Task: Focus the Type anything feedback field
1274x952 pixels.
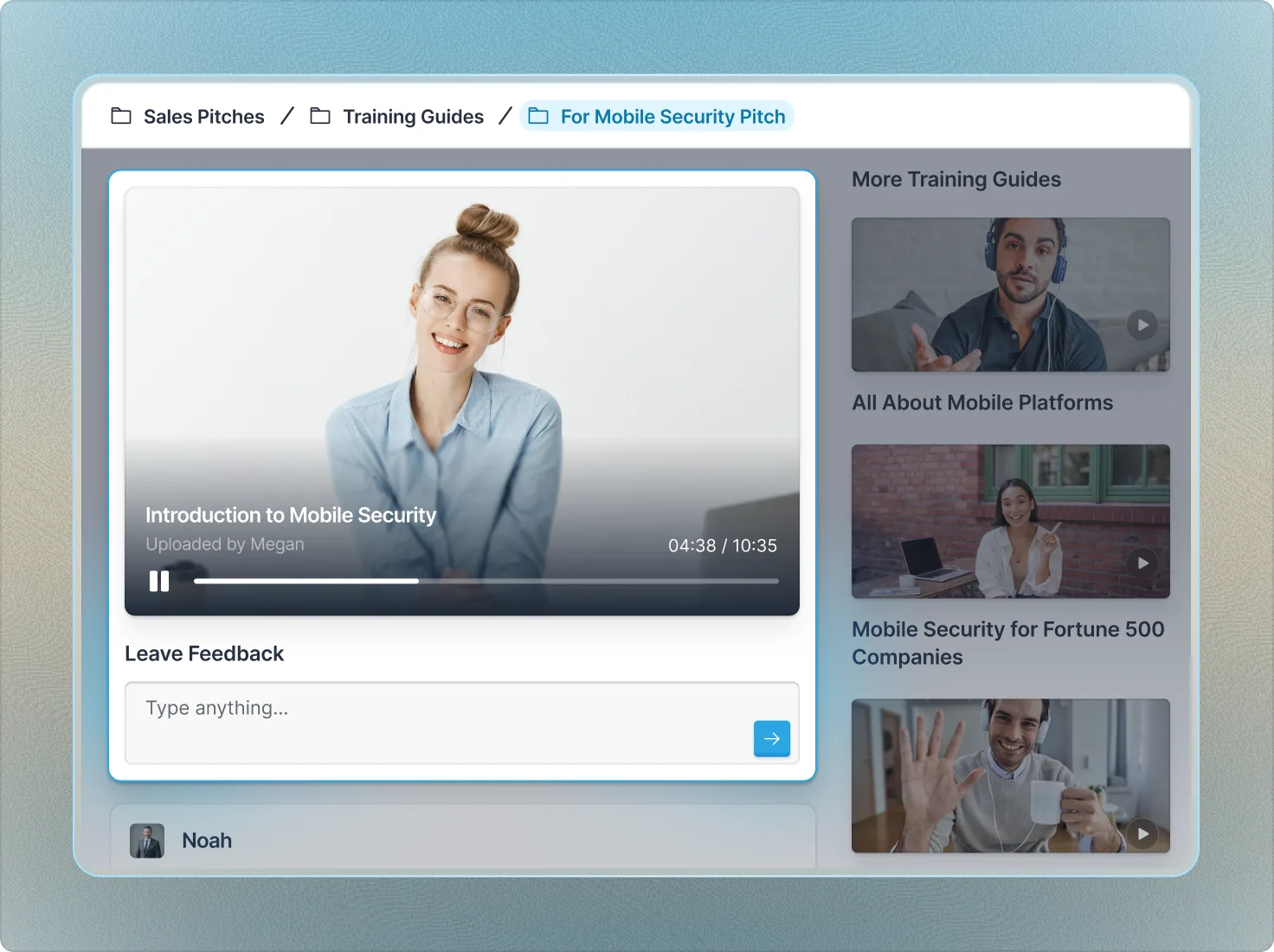Action: tap(461, 723)
